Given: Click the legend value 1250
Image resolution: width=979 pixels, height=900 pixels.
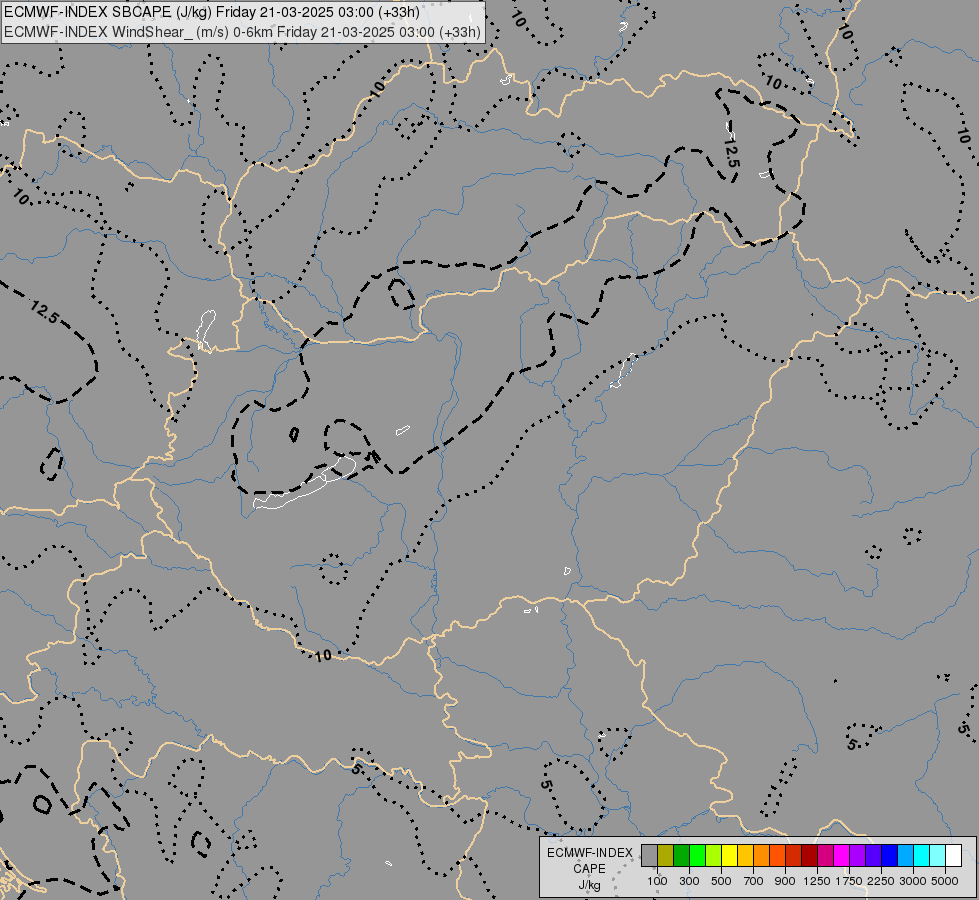Looking at the screenshot, I should point(817,881).
